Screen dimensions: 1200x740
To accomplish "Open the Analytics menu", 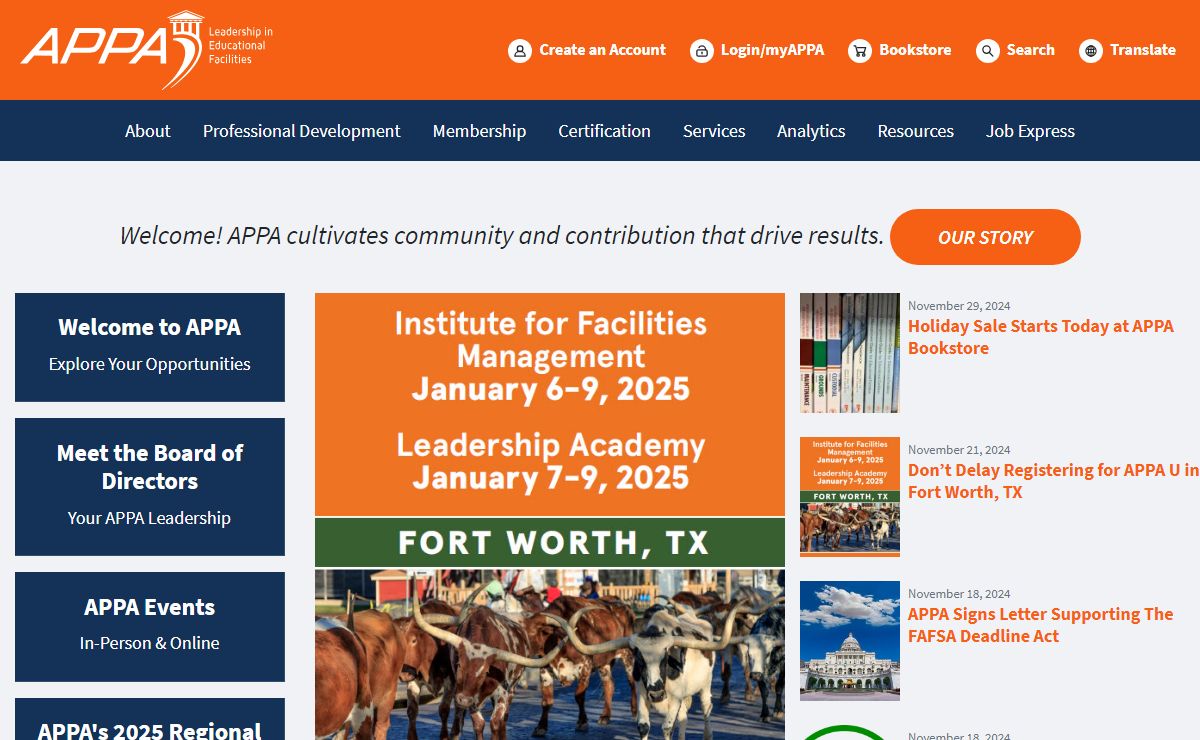I will tap(811, 131).
